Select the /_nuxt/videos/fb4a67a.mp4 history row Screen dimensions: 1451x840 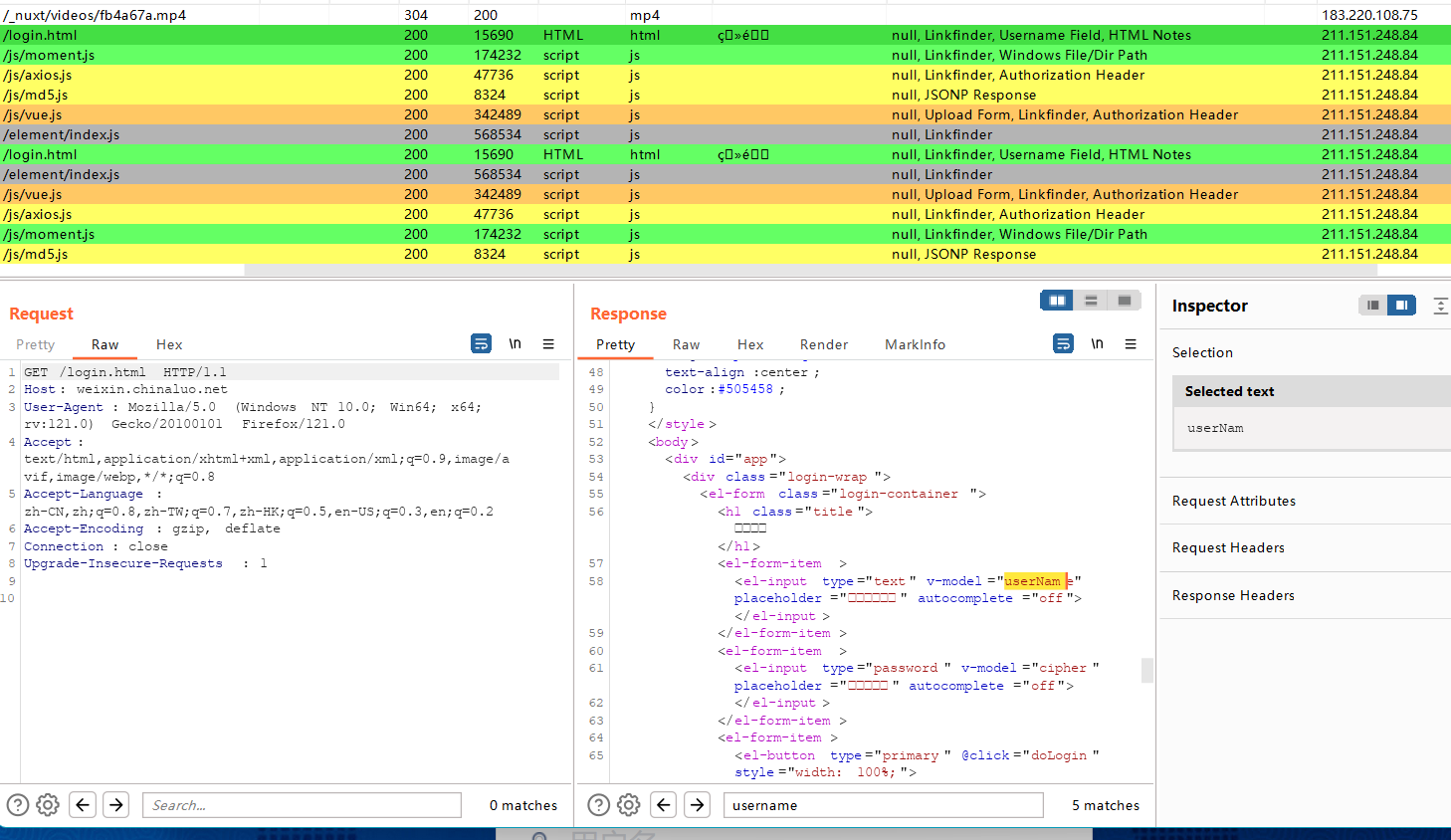click(725, 15)
